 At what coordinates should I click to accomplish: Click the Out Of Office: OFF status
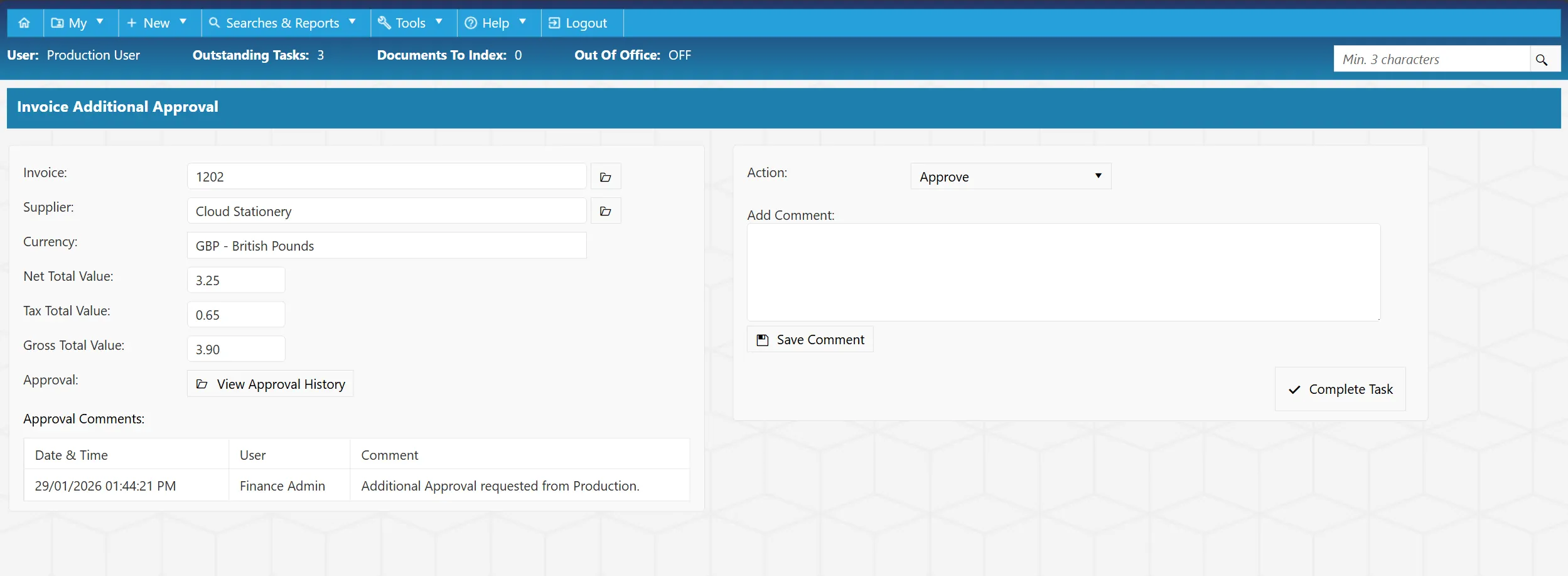click(x=633, y=55)
